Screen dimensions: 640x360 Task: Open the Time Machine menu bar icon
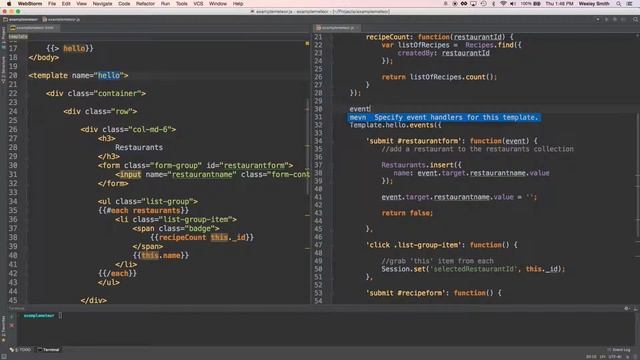pyautogui.click(x=483, y=4)
